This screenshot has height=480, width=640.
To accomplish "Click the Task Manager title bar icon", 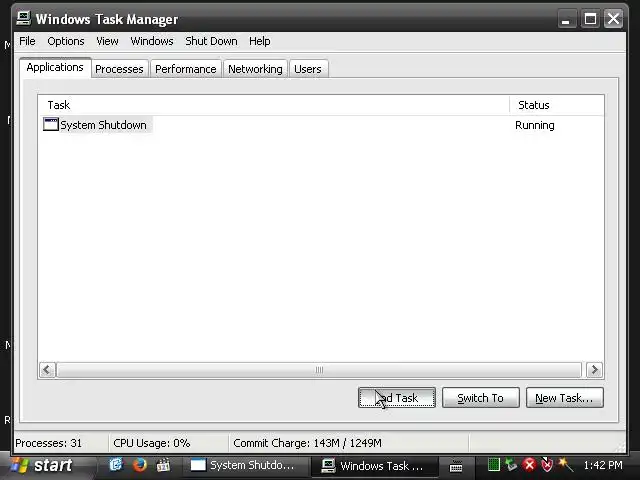I will pyautogui.click(x=23, y=18).
